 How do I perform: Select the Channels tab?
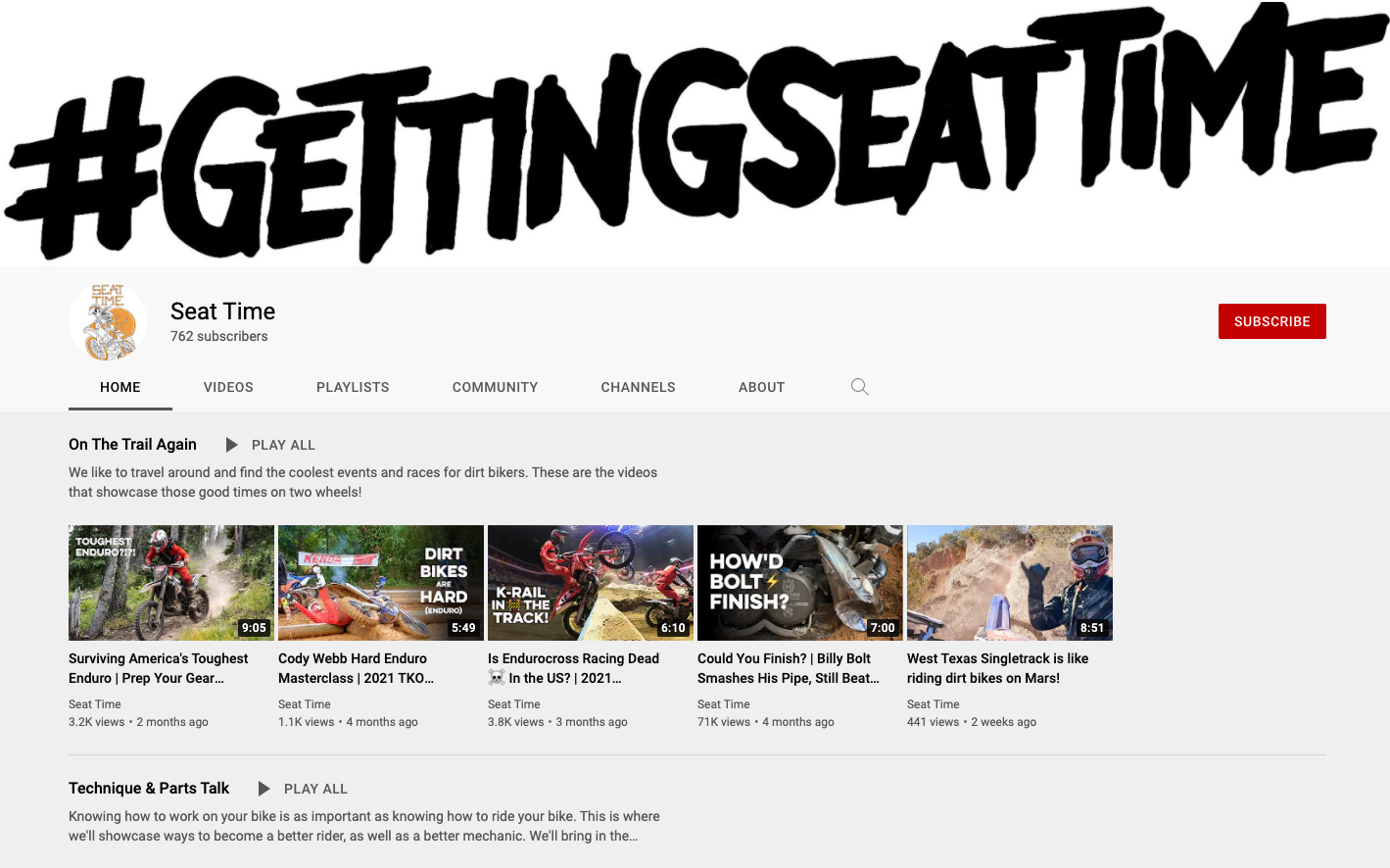tap(638, 387)
